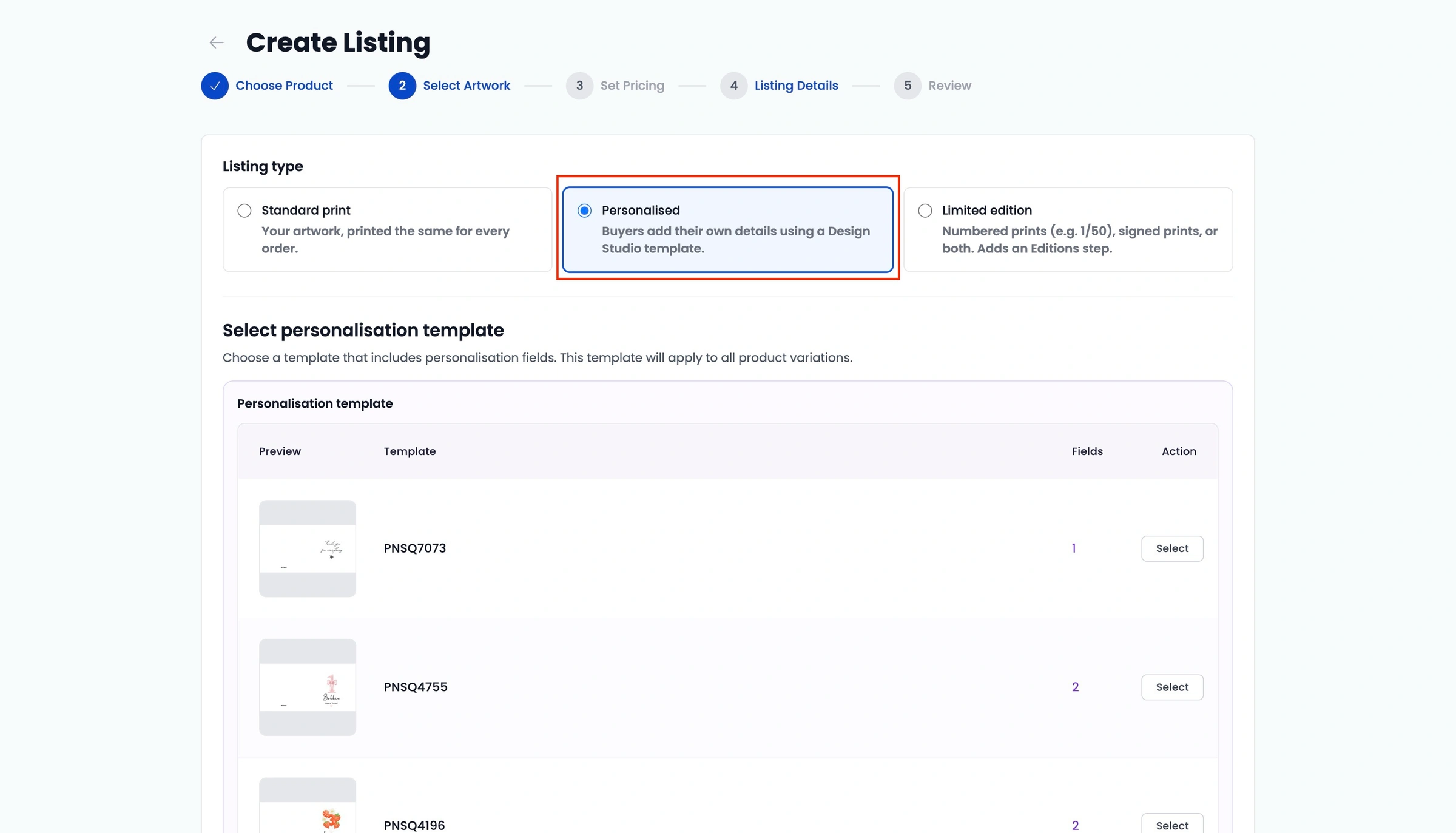Image resolution: width=1456 pixels, height=833 pixels.
Task: Click the step 5 circle icon
Action: 908,86
